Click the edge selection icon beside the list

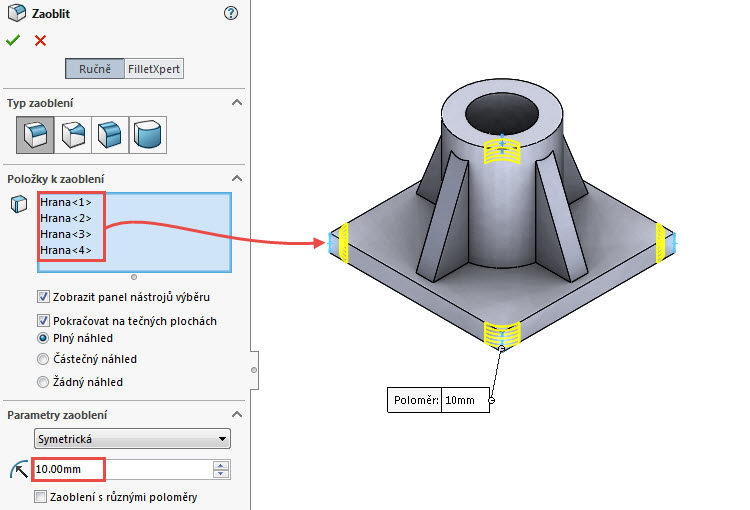19,204
